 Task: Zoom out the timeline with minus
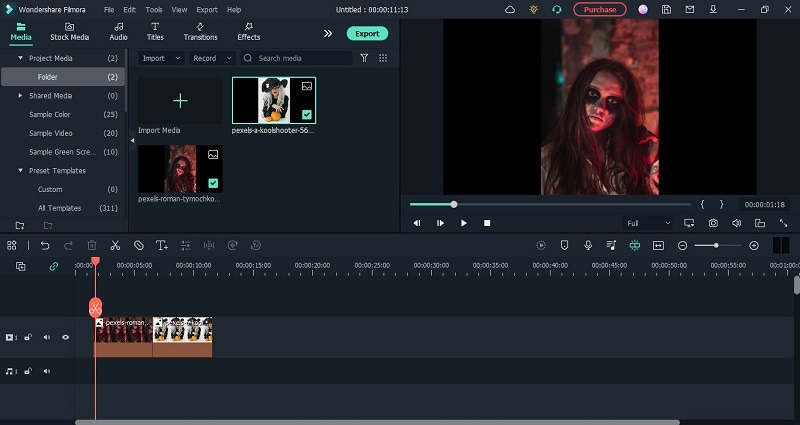coord(682,246)
